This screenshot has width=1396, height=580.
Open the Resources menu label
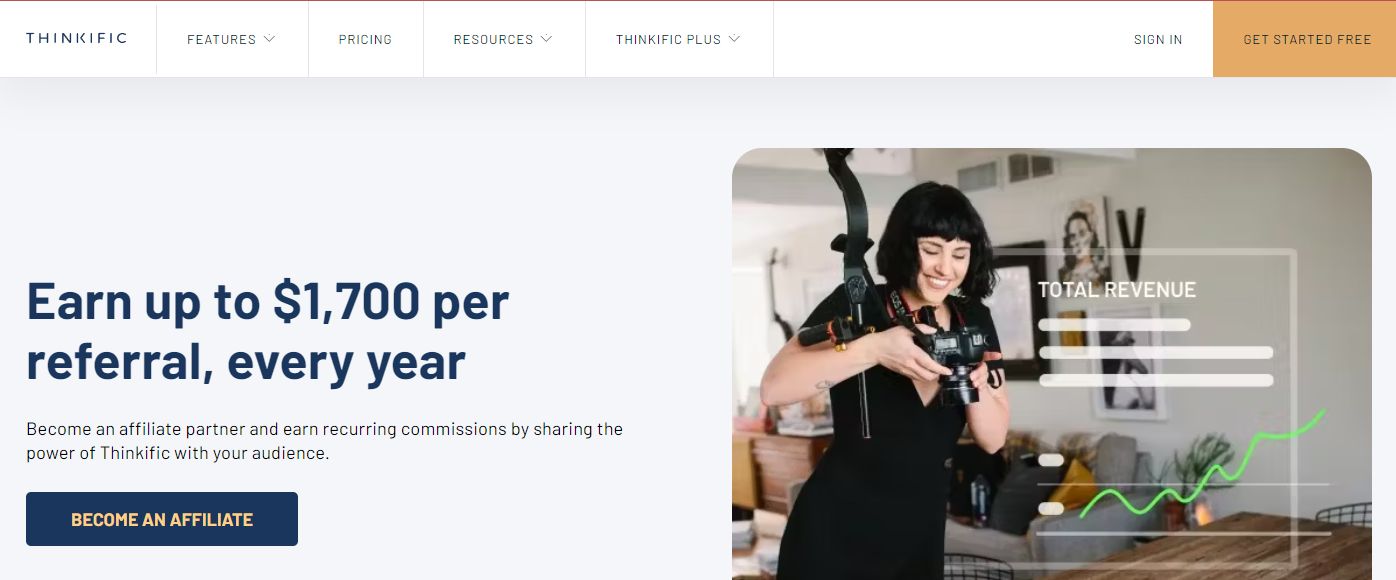[x=493, y=40]
